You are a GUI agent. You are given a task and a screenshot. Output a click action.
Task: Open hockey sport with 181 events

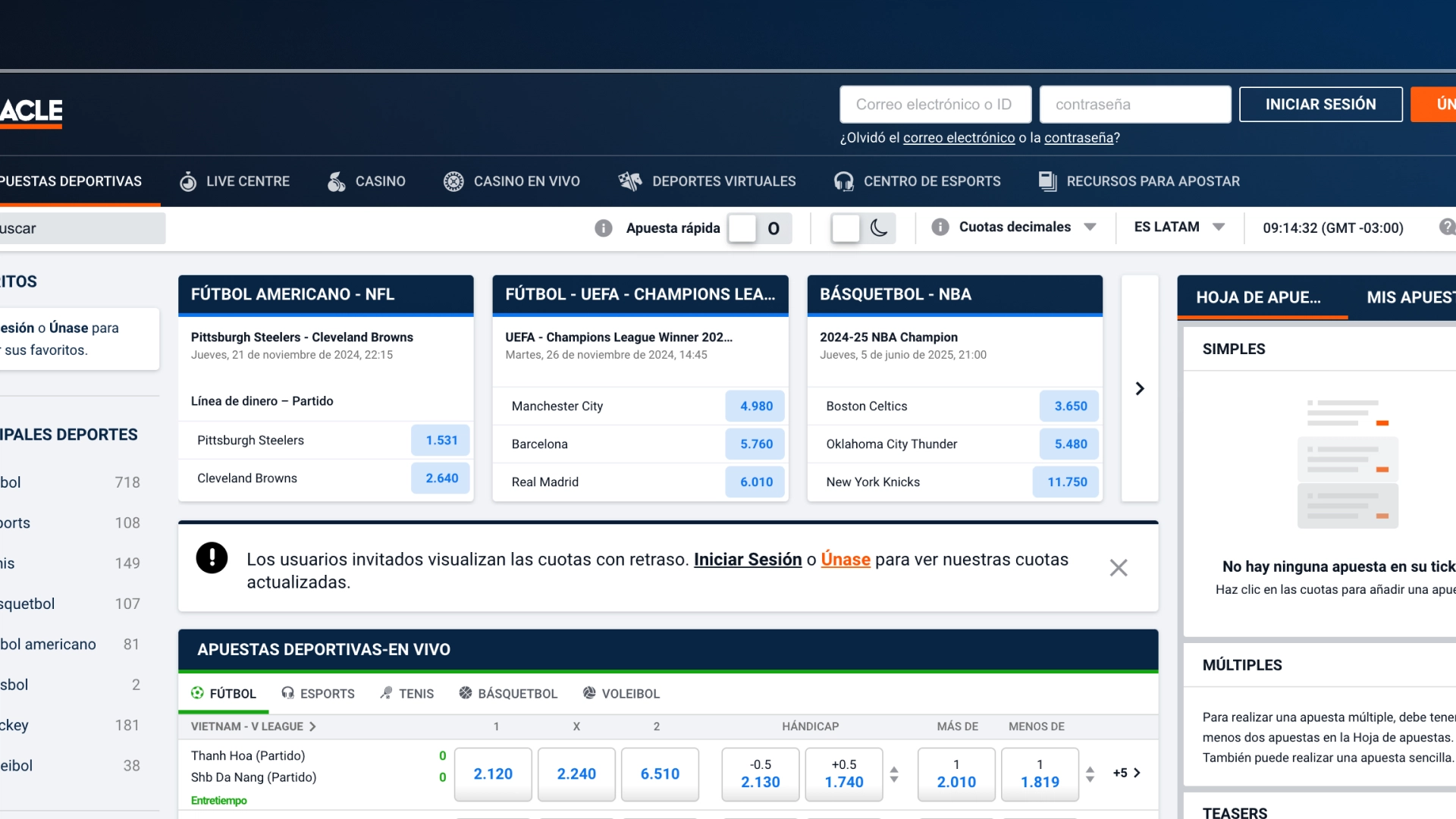pos(72,725)
